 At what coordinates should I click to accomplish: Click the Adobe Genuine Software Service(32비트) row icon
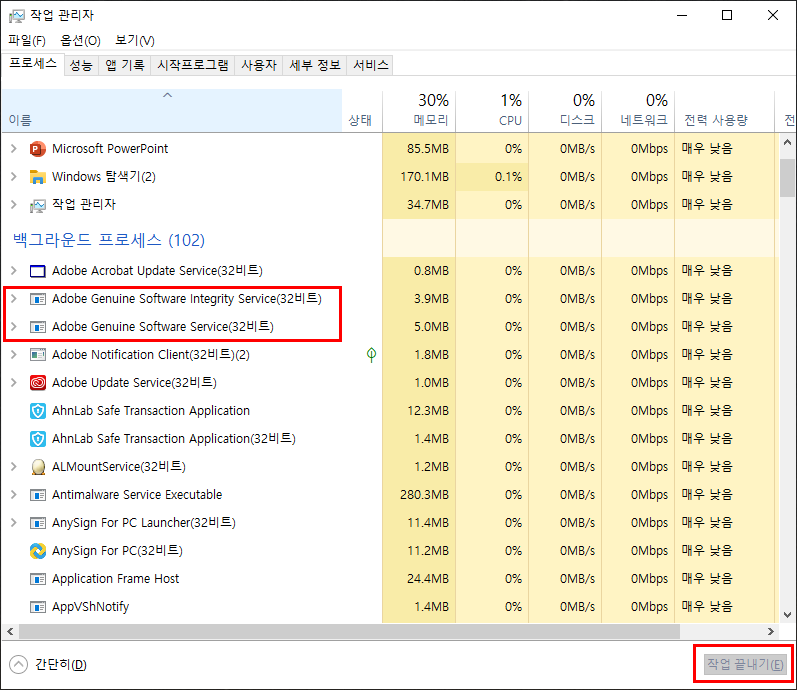coord(38,327)
